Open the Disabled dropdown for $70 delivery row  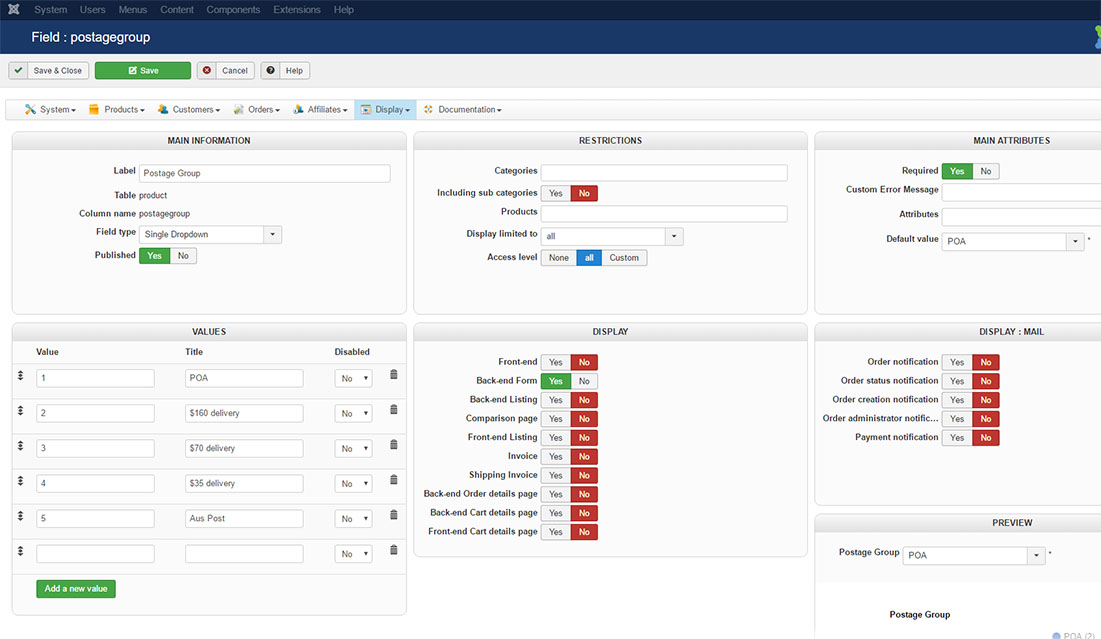pyautogui.click(x=353, y=449)
